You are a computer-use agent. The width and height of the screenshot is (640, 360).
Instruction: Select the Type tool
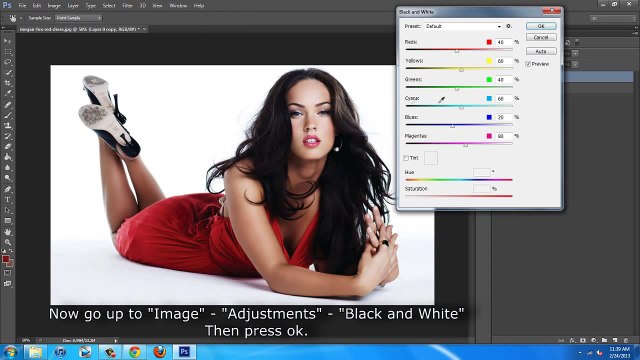(8, 200)
